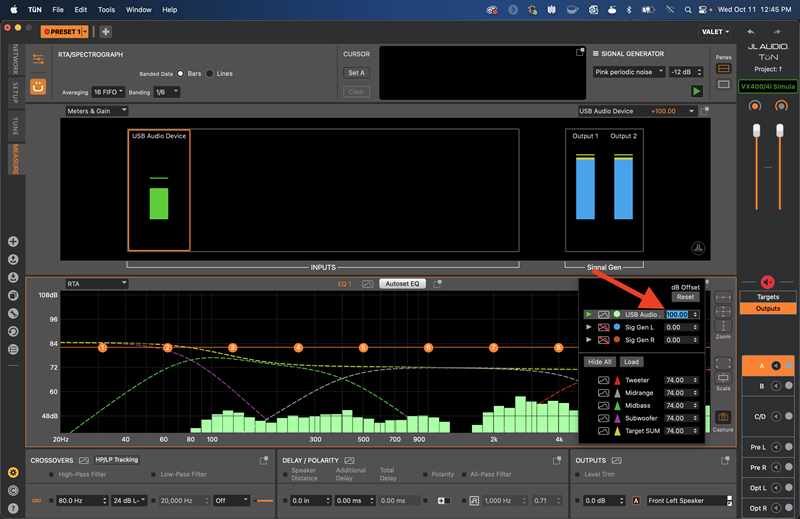Click the Capture camera icon
This screenshot has height=519, width=800.
point(723,417)
